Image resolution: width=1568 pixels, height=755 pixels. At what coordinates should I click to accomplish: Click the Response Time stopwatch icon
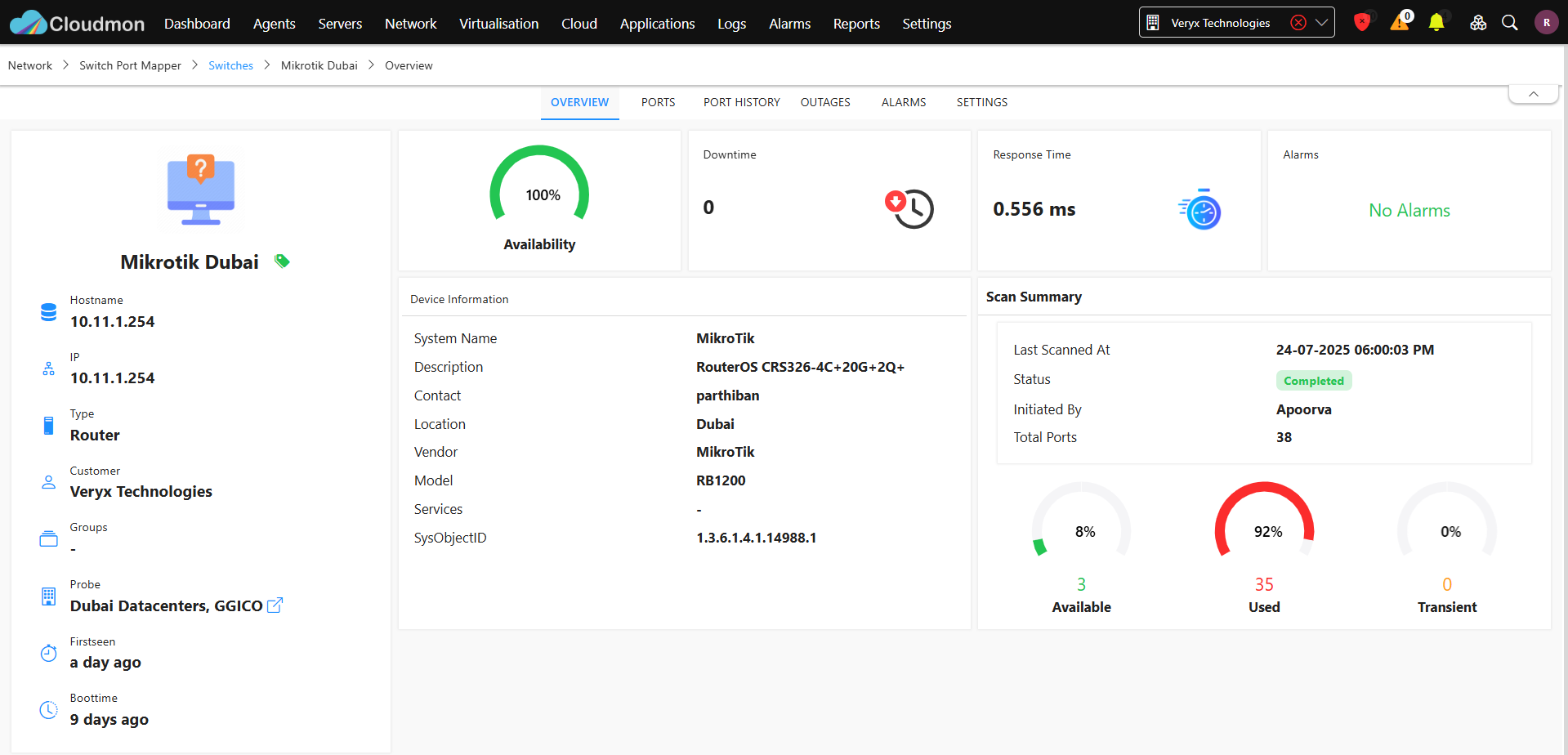coord(1199,209)
